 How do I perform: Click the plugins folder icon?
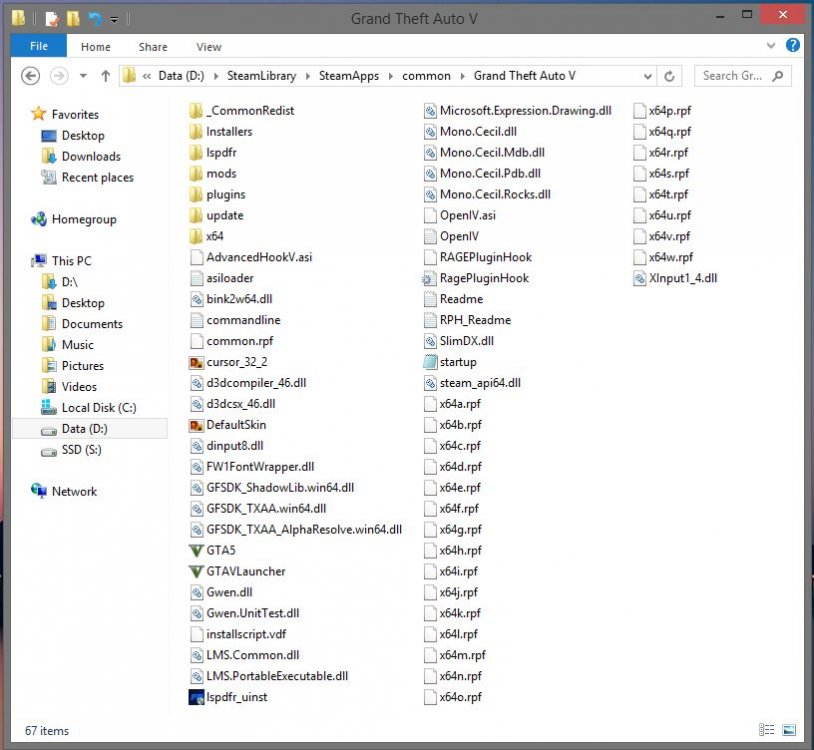196,195
